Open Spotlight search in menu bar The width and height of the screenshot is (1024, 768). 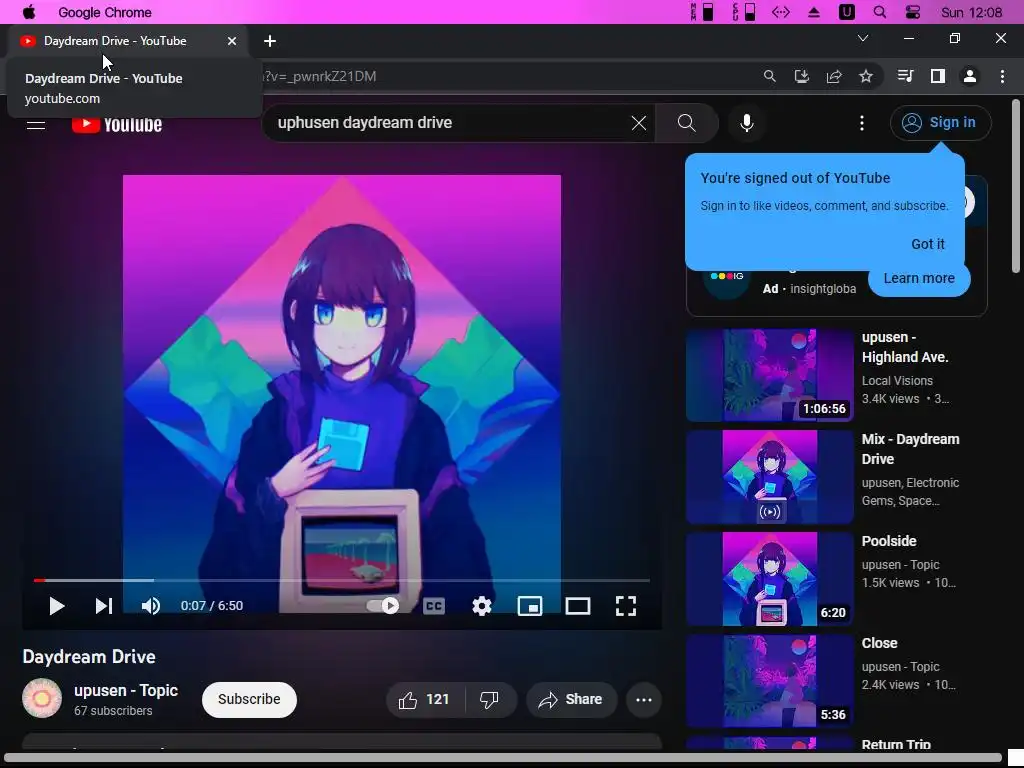880,12
